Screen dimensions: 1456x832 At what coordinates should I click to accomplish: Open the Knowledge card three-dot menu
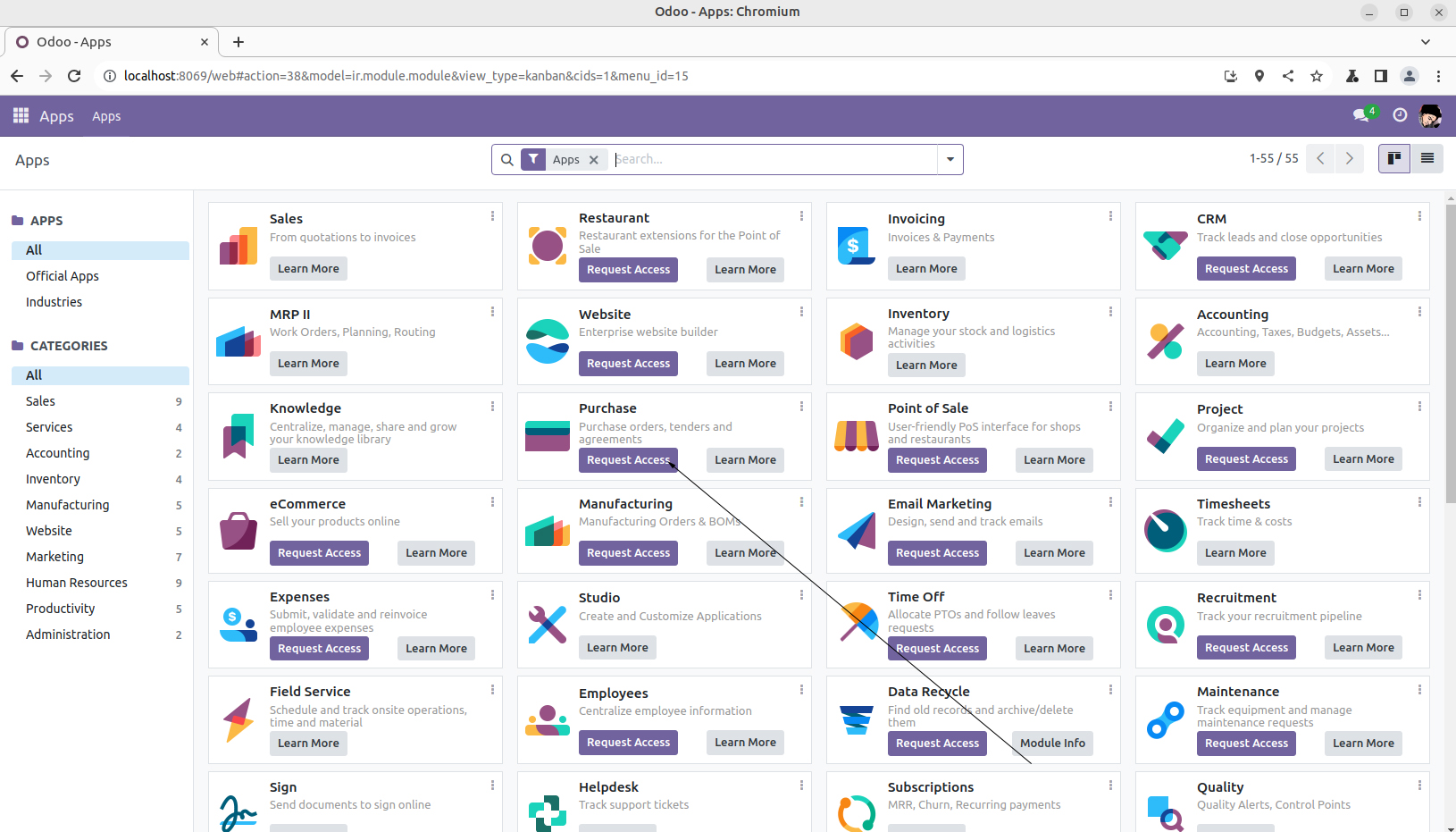pos(492,407)
